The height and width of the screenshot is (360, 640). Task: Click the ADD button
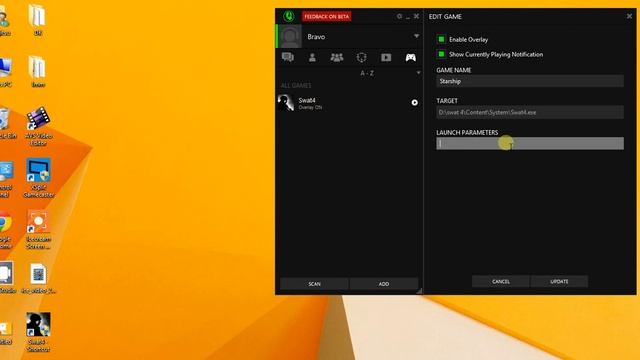[384, 284]
